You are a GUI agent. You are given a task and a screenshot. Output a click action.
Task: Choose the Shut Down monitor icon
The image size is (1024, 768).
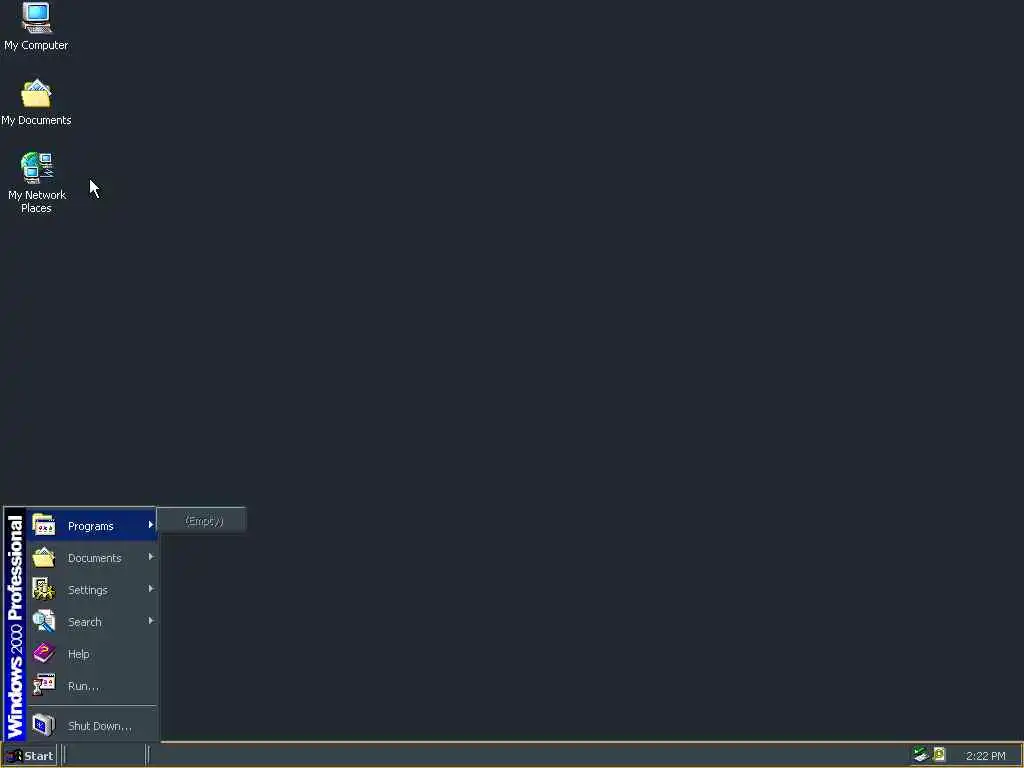[44, 725]
